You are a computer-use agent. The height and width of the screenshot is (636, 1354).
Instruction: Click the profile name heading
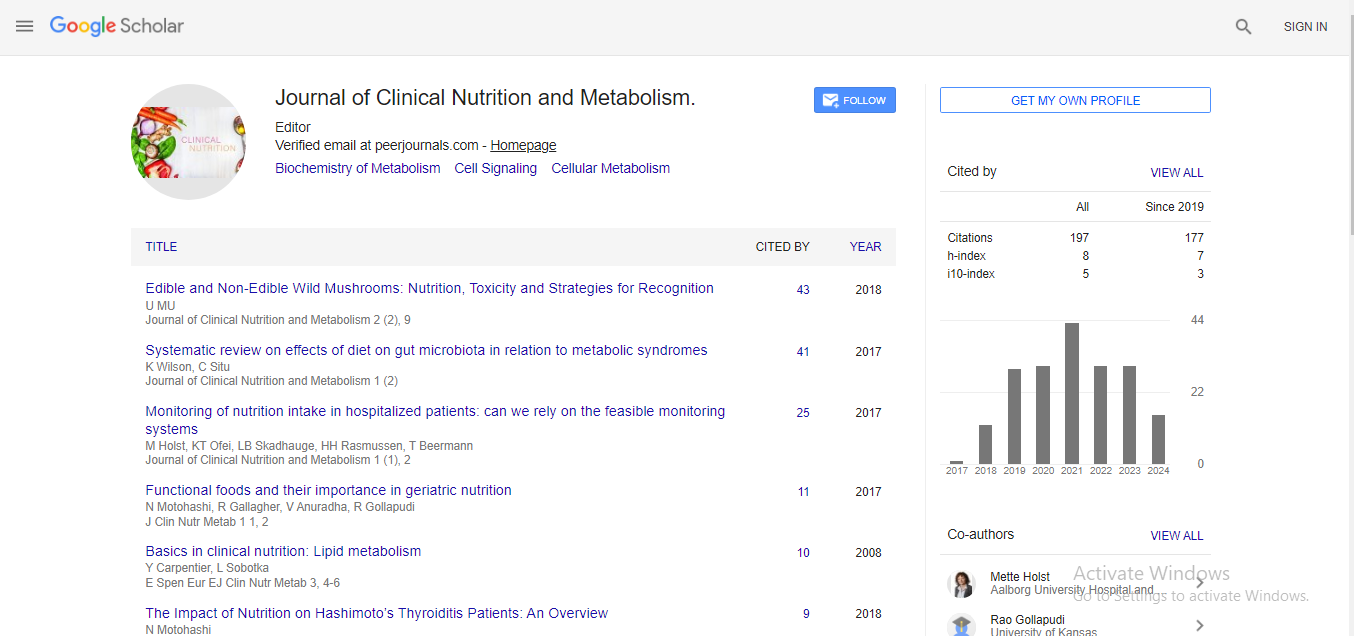(485, 98)
